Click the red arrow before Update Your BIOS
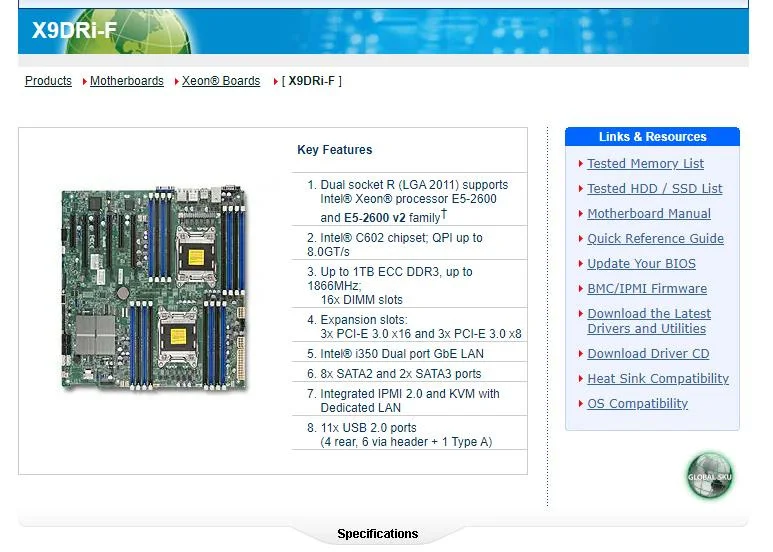The image size is (773, 552). [581, 264]
